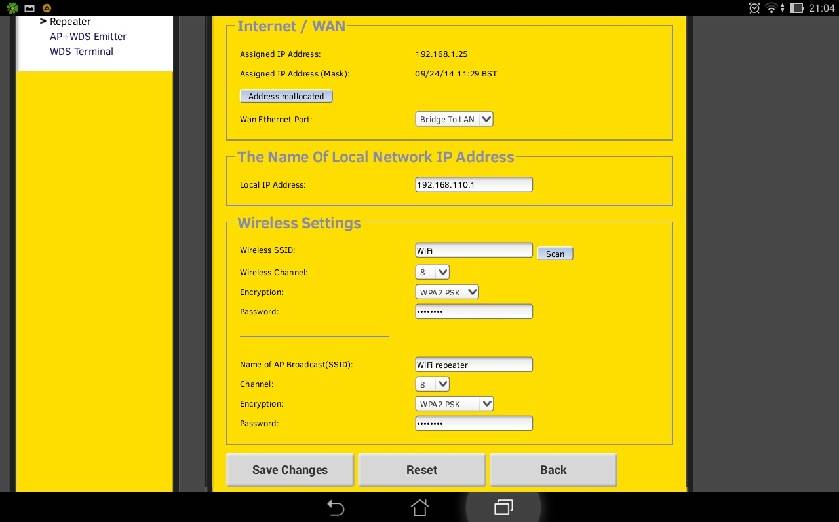The height and width of the screenshot is (522, 839).
Task: Select the 09/24/14 timestamp value
Action: pyautogui.click(x=456, y=74)
